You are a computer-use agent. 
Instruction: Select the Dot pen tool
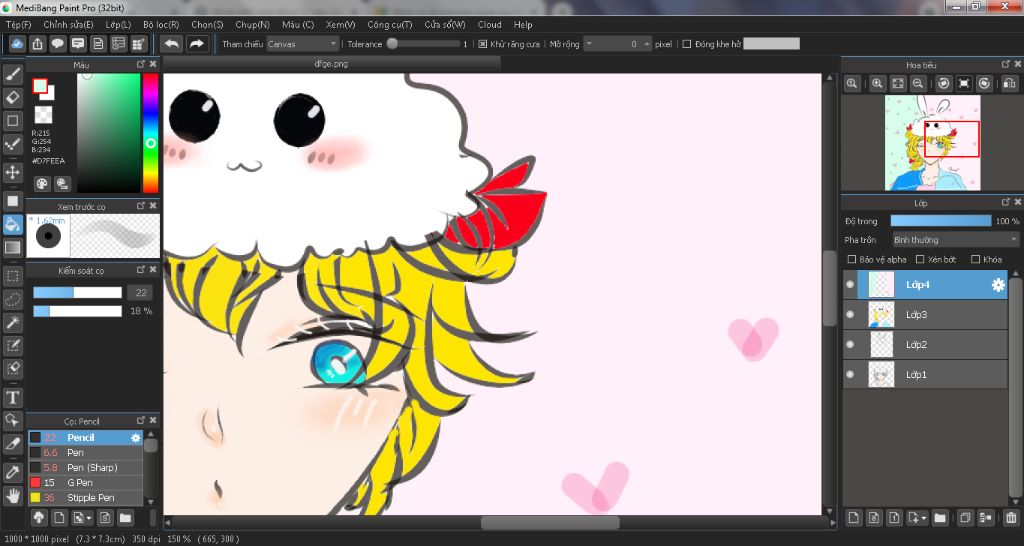(13, 144)
